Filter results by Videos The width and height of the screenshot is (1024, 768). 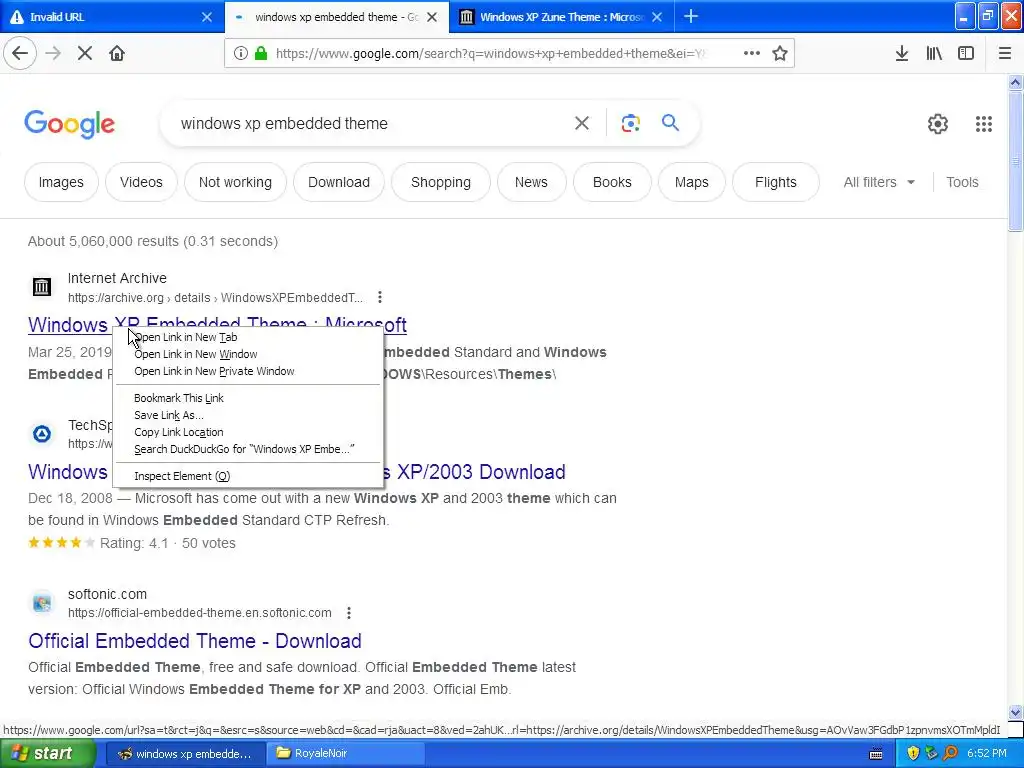[141, 182]
